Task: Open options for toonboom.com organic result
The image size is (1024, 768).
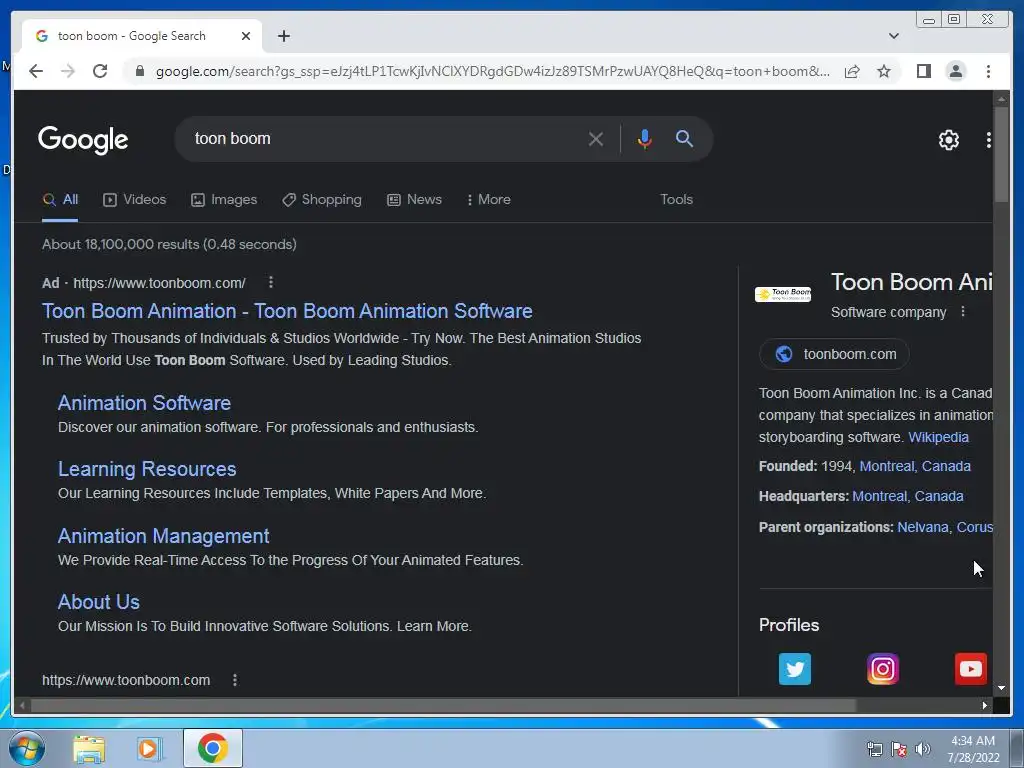Action: pyautogui.click(x=234, y=680)
